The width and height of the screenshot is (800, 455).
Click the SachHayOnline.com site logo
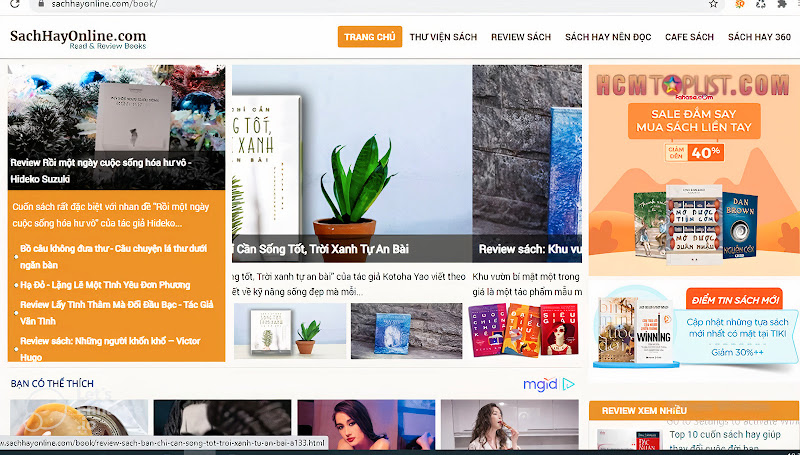pos(78,39)
